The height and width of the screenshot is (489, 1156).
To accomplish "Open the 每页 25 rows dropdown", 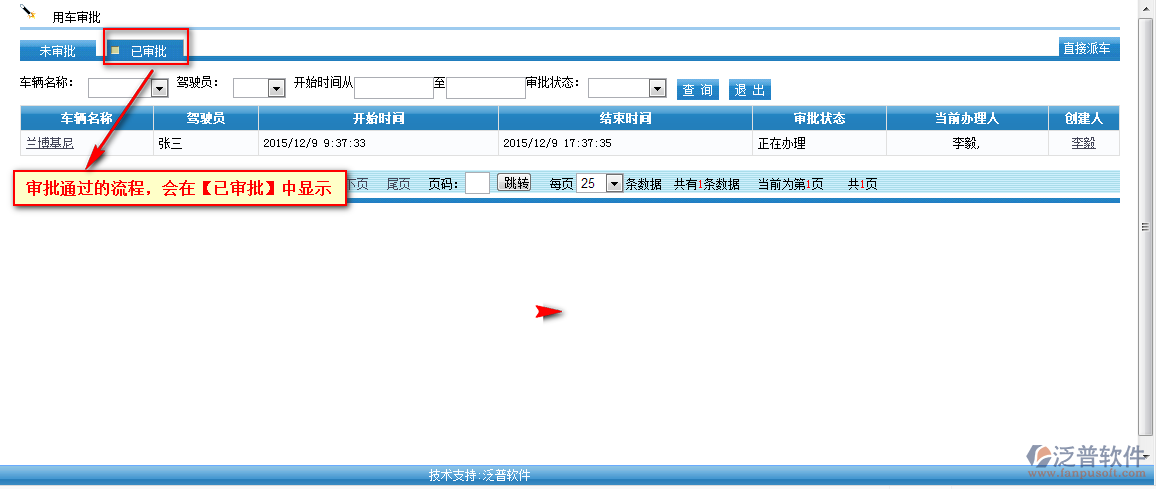I will pyautogui.click(x=600, y=183).
